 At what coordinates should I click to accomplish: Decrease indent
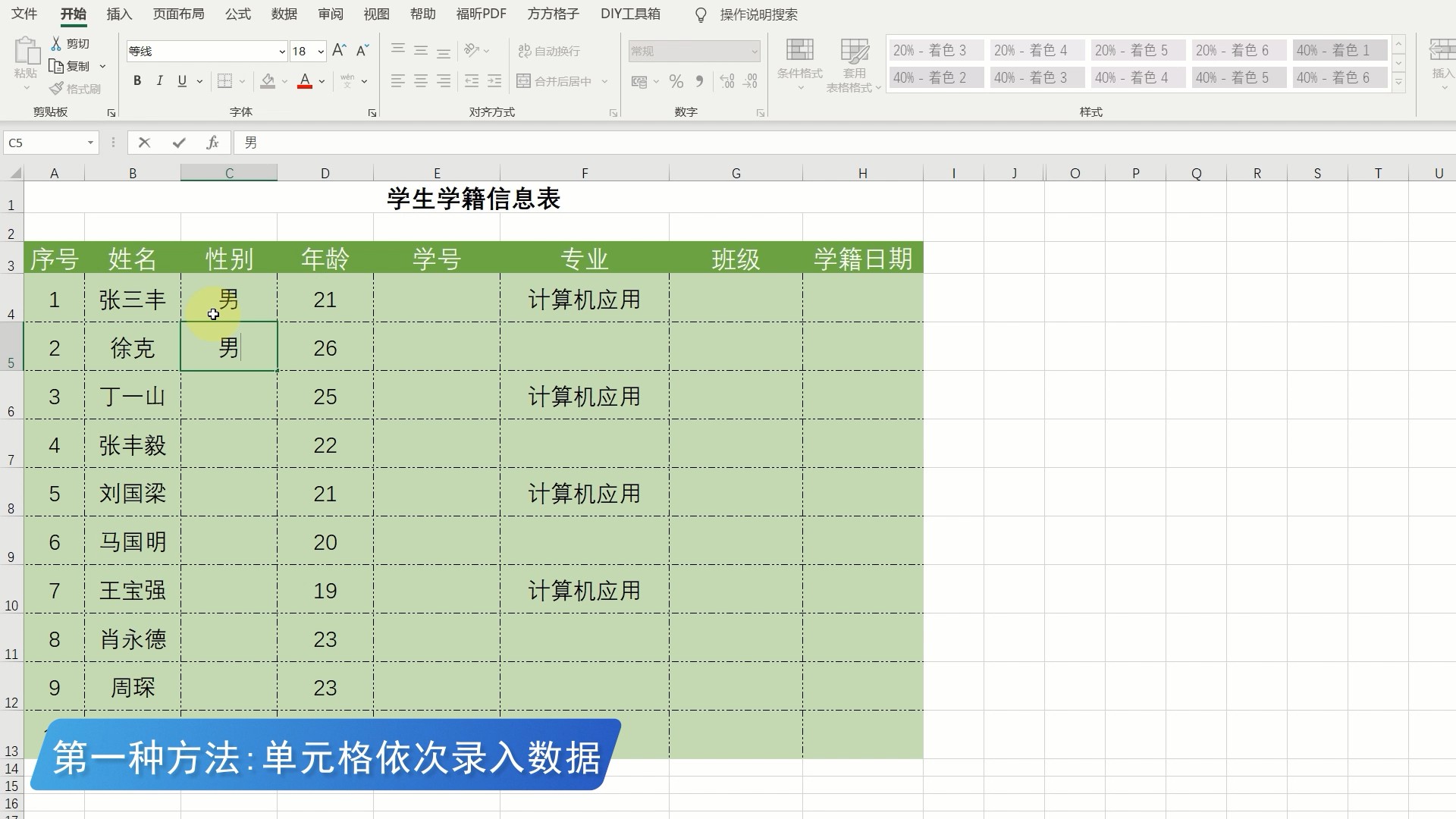pyautogui.click(x=472, y=81)
